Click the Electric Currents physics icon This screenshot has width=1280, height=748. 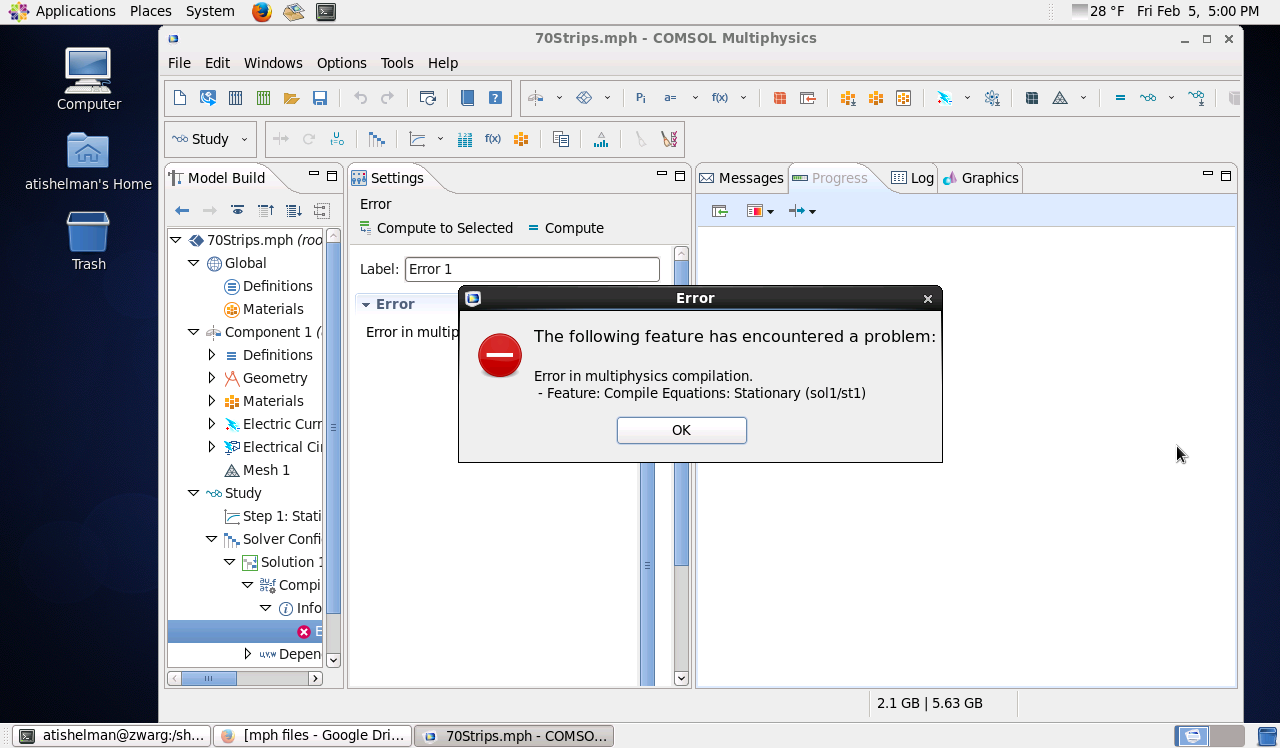[x=944, y=98]
